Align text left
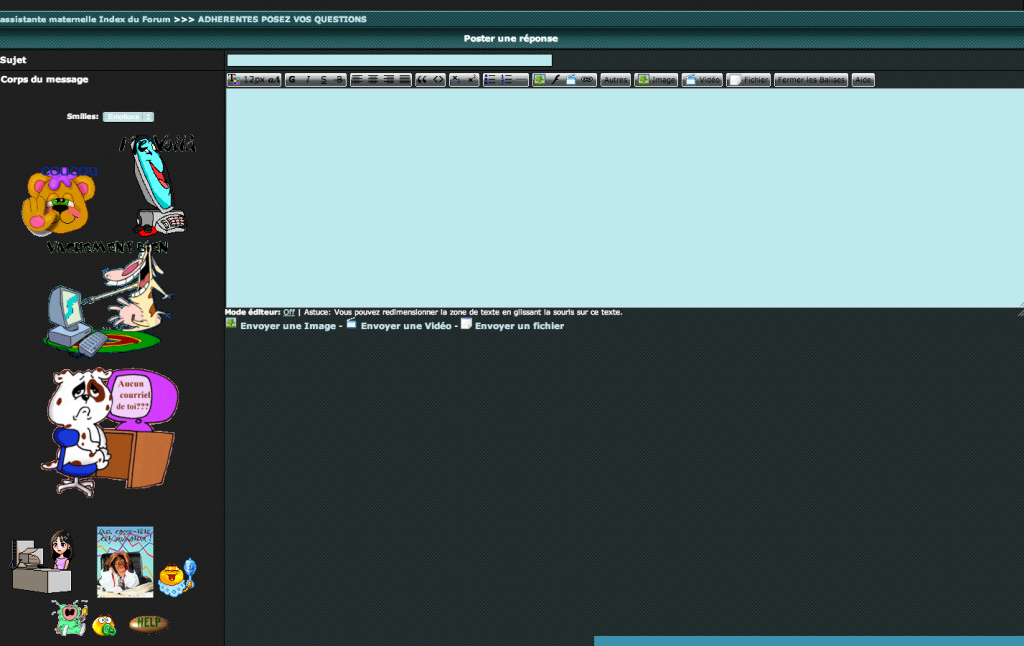This screenshot has width=1024, height=646. pyautogui.click(x=357, y=80)
